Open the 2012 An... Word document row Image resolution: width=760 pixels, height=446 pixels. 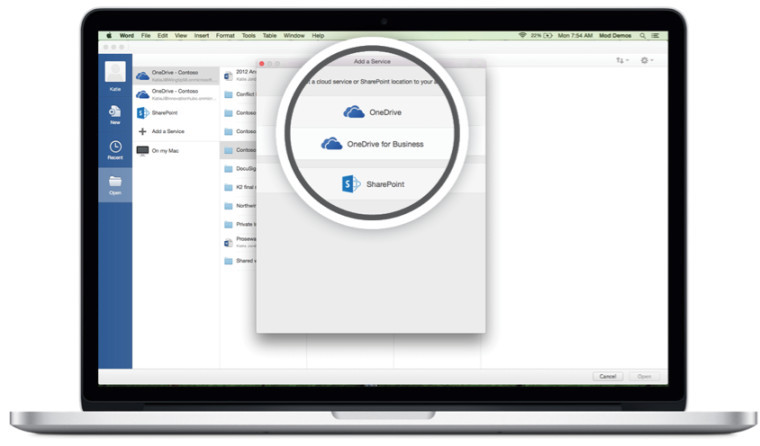239,75
